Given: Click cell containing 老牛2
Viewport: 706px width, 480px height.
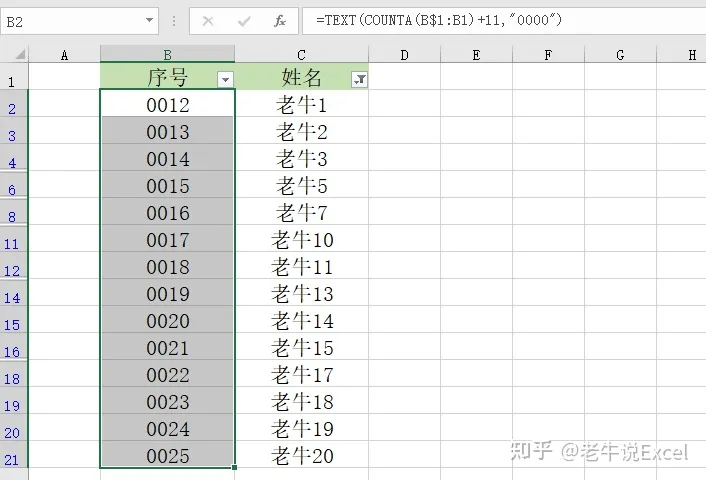Looking at the screenshot, I should coord(301,131).
